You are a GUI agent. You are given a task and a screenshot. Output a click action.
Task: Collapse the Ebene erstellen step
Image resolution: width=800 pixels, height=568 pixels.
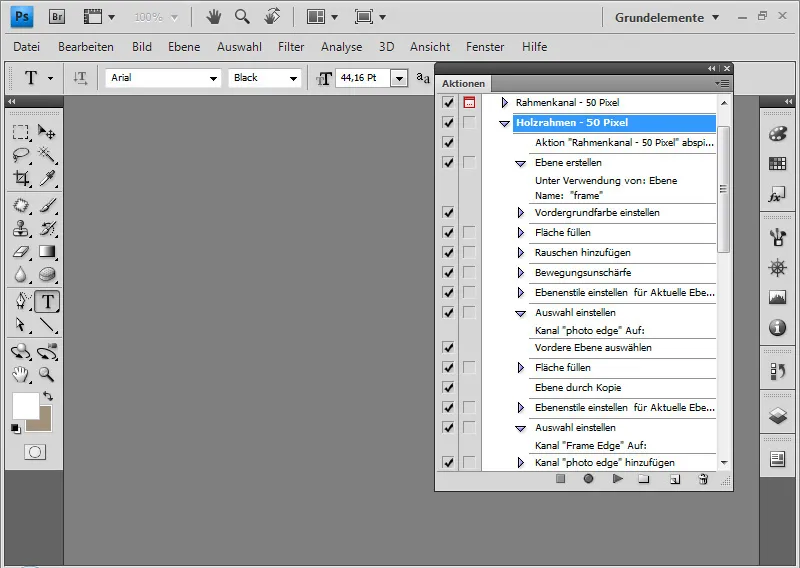click(520, 163)
